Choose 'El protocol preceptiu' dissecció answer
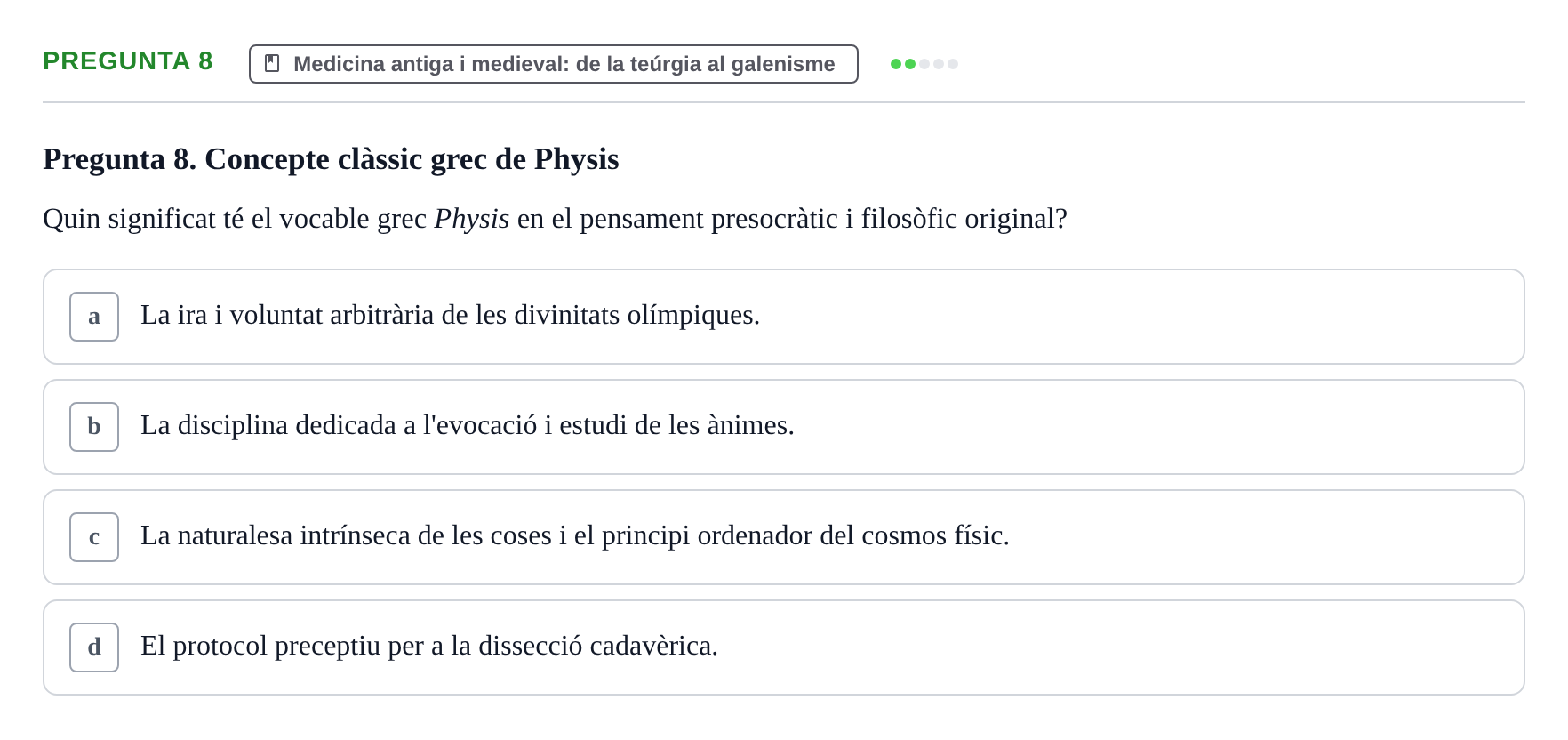This screenshot has height=740, width=1568. coord(784,647)
